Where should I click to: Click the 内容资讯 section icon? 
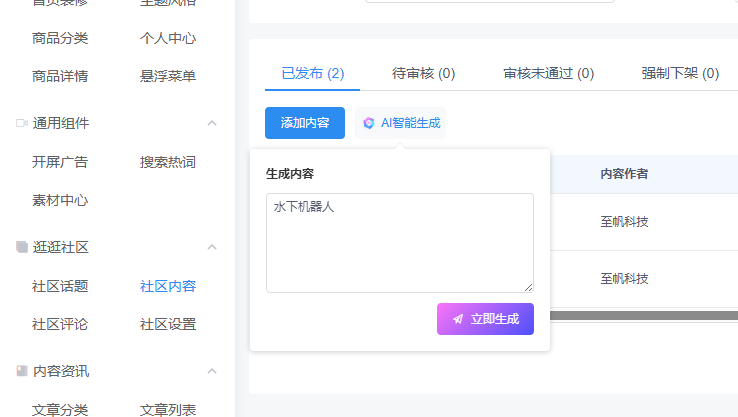22,371
